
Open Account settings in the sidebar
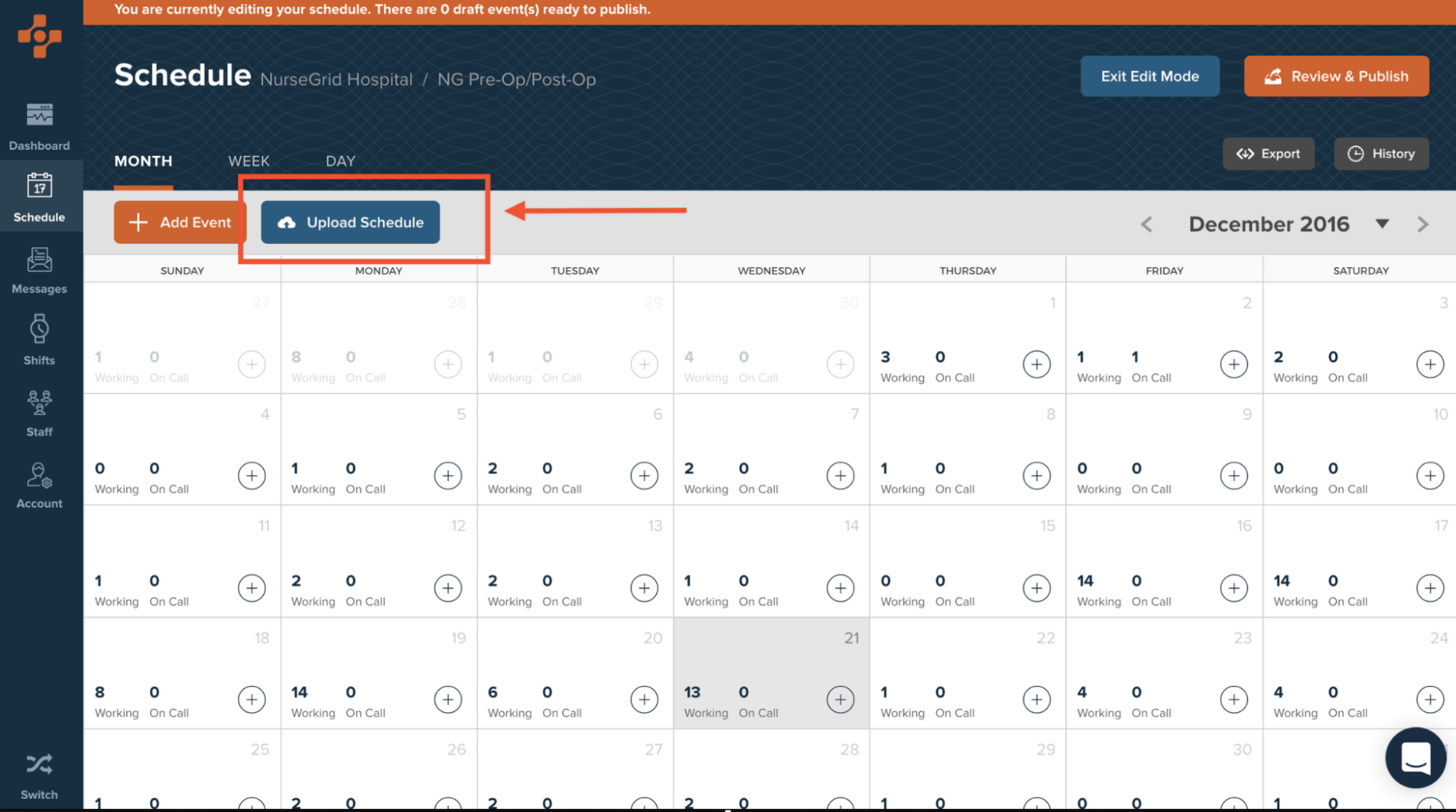[x=39, y=484]
